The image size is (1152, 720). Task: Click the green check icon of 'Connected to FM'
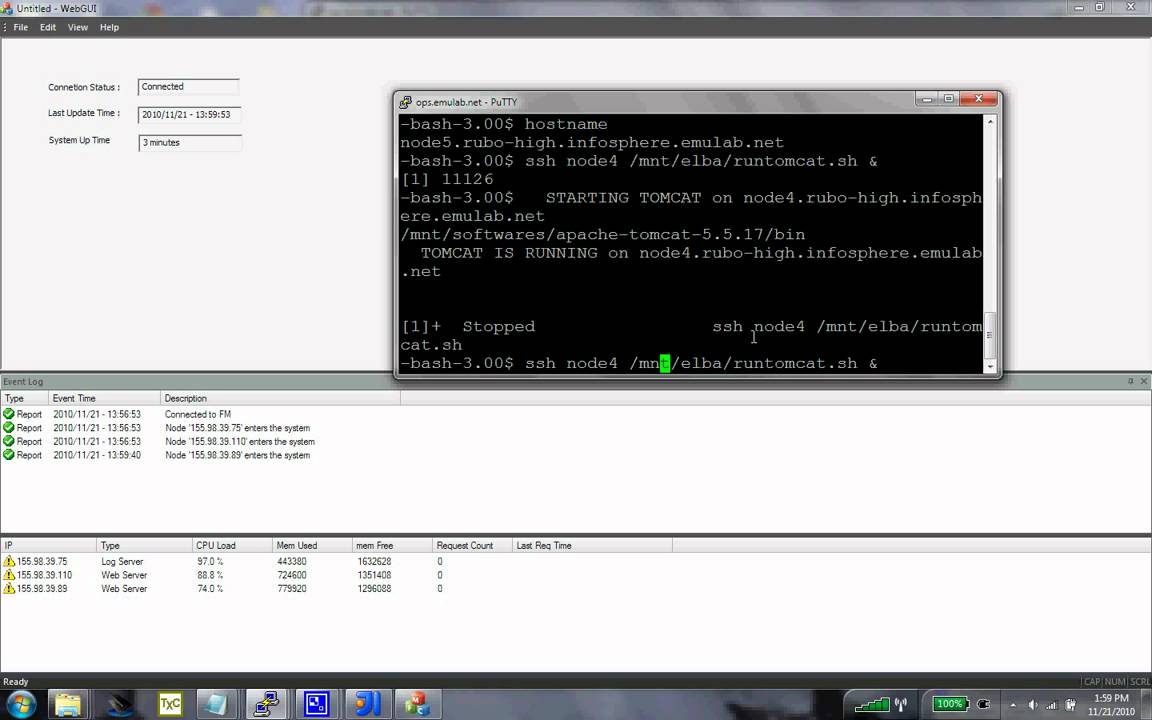pos(9,414)
